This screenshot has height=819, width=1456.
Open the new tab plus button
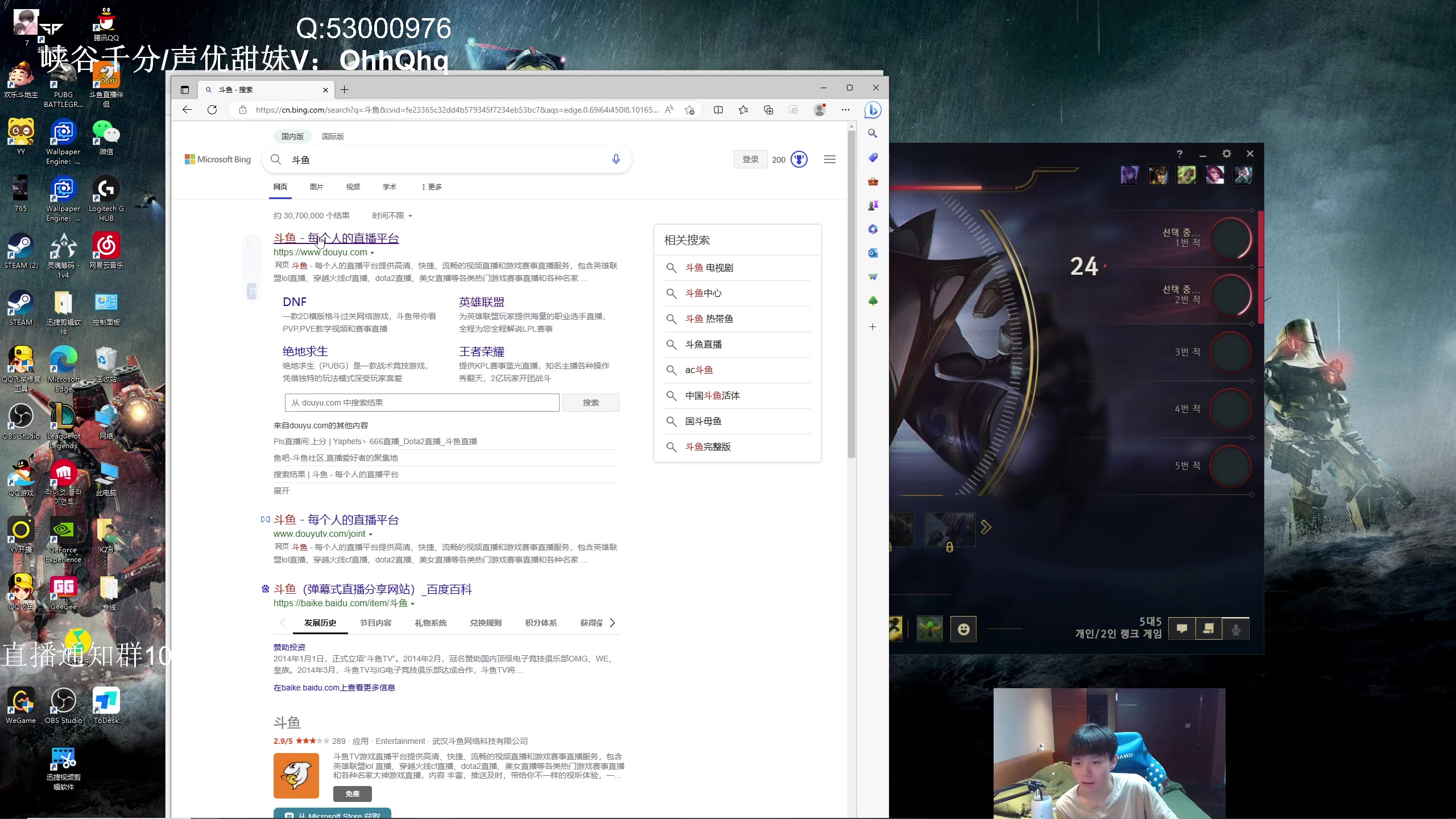click(x=344, y=89)
